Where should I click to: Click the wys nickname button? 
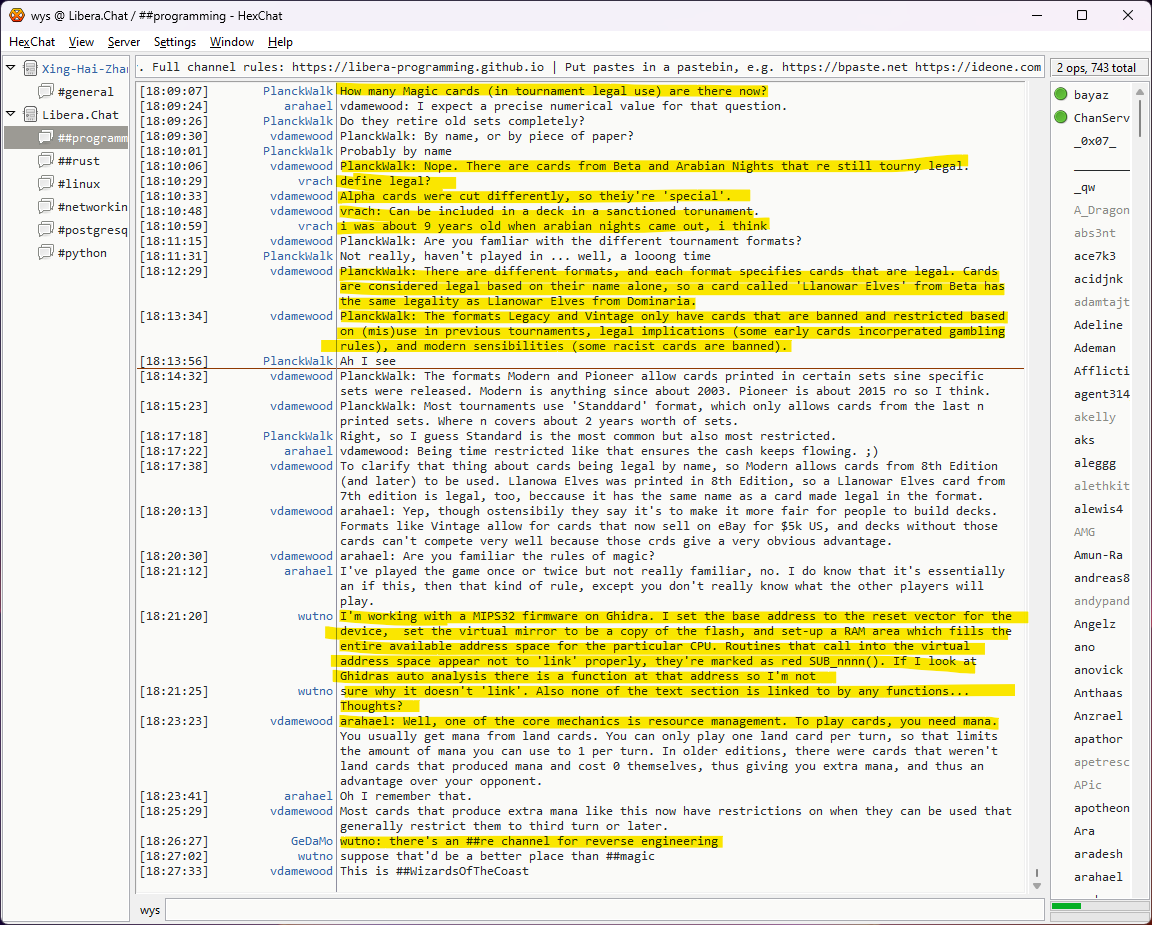[x=150, y=910]
